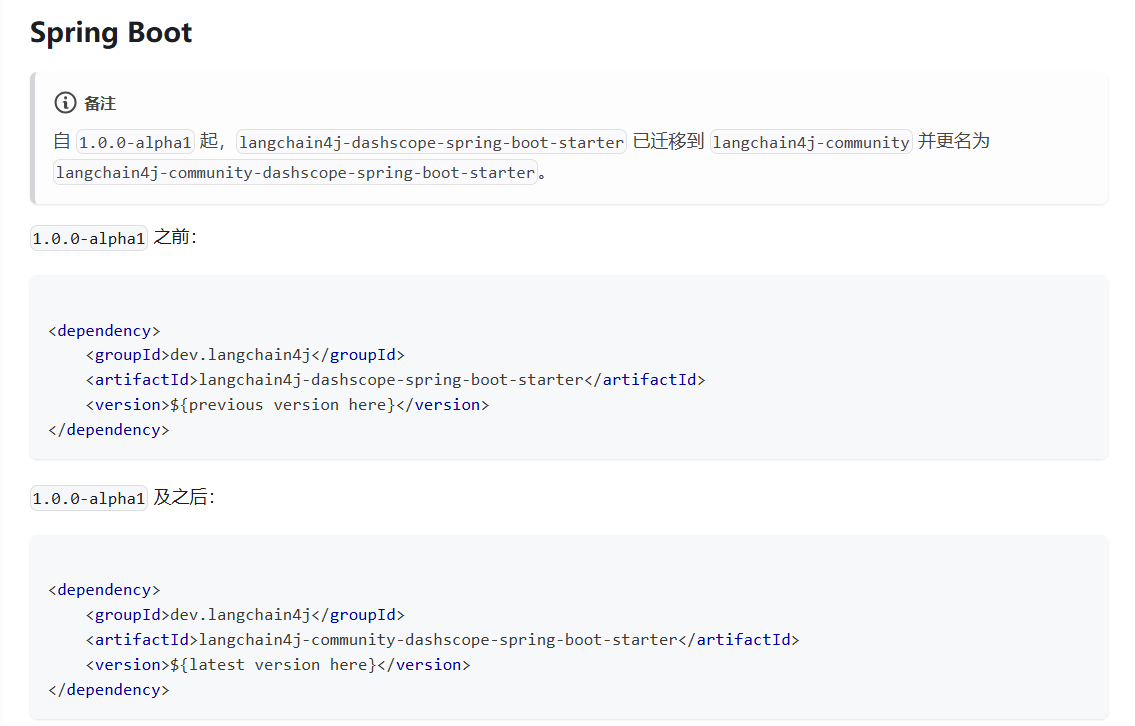
Task: Click the 已迁移到 text in the note
Action: pyautogui.click(x=668, y=142)
